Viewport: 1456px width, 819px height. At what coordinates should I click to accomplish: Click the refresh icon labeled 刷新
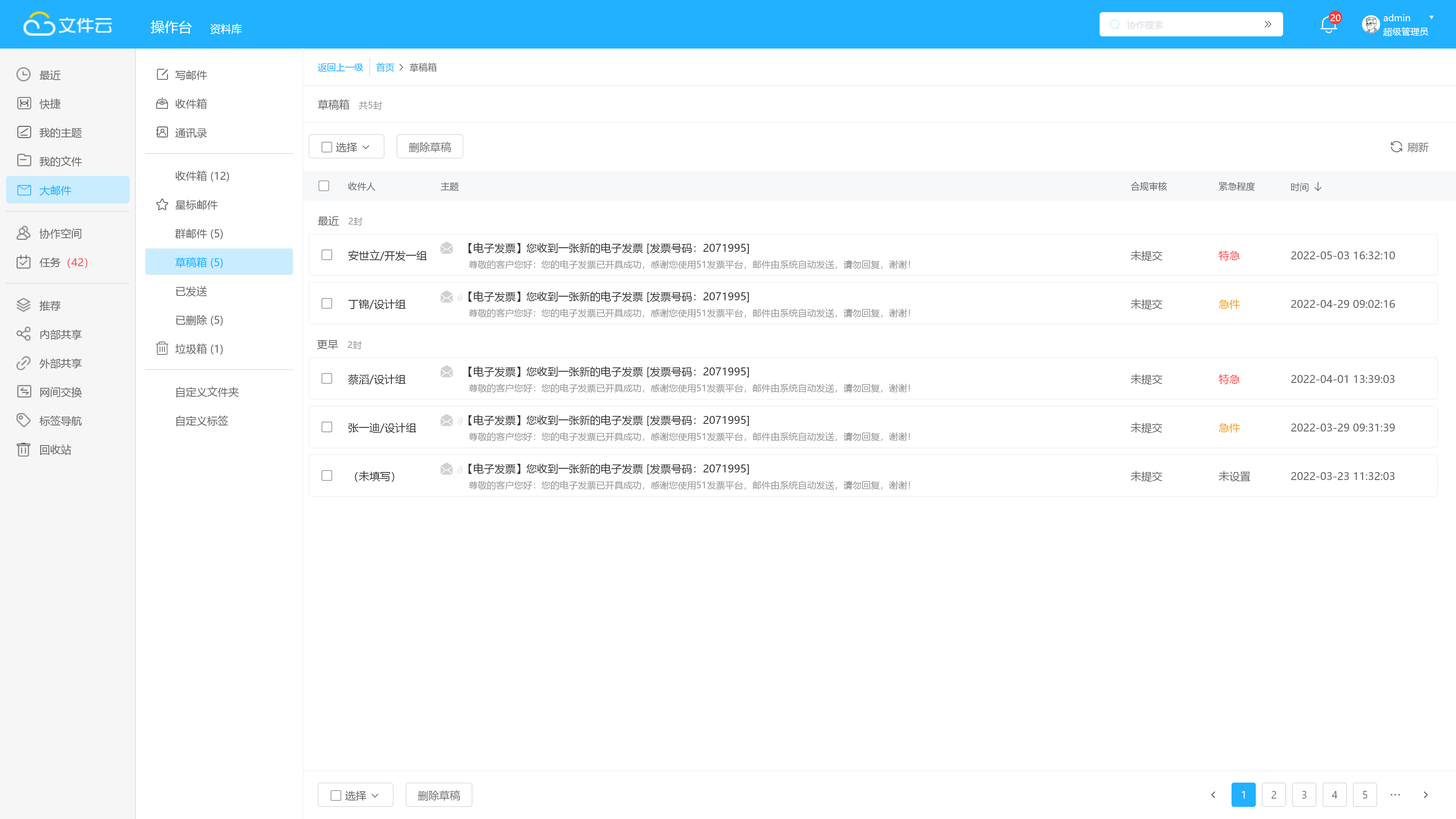(x=1395, y=147)
